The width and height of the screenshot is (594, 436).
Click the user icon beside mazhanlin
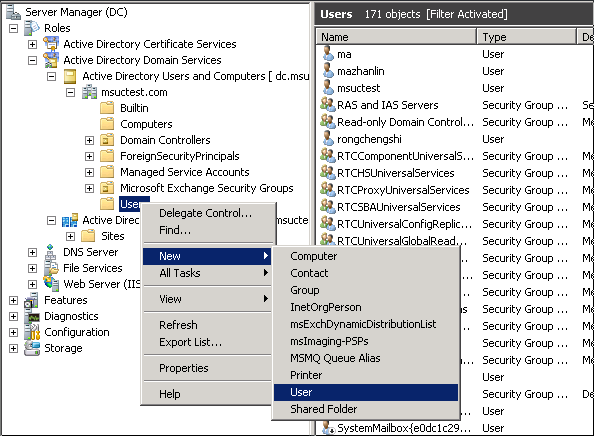click(x=328, y=71)
